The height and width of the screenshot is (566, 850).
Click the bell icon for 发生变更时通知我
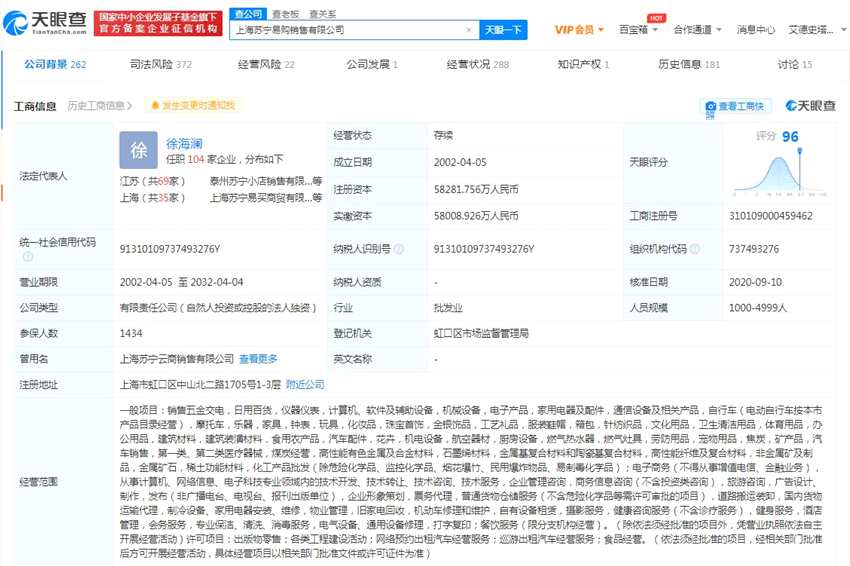(x=155, y=105)
